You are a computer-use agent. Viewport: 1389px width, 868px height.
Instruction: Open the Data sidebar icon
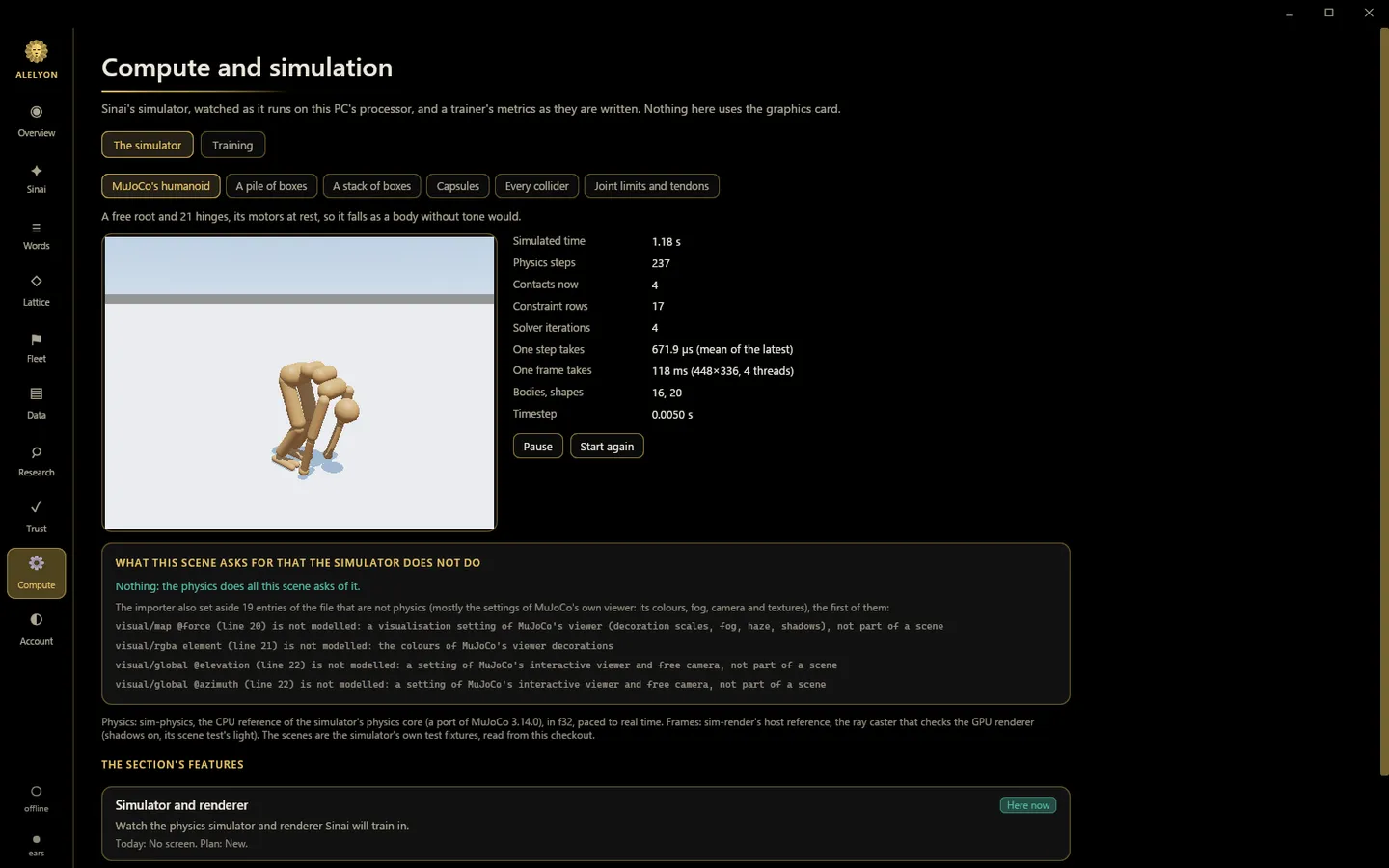point(37,393)
